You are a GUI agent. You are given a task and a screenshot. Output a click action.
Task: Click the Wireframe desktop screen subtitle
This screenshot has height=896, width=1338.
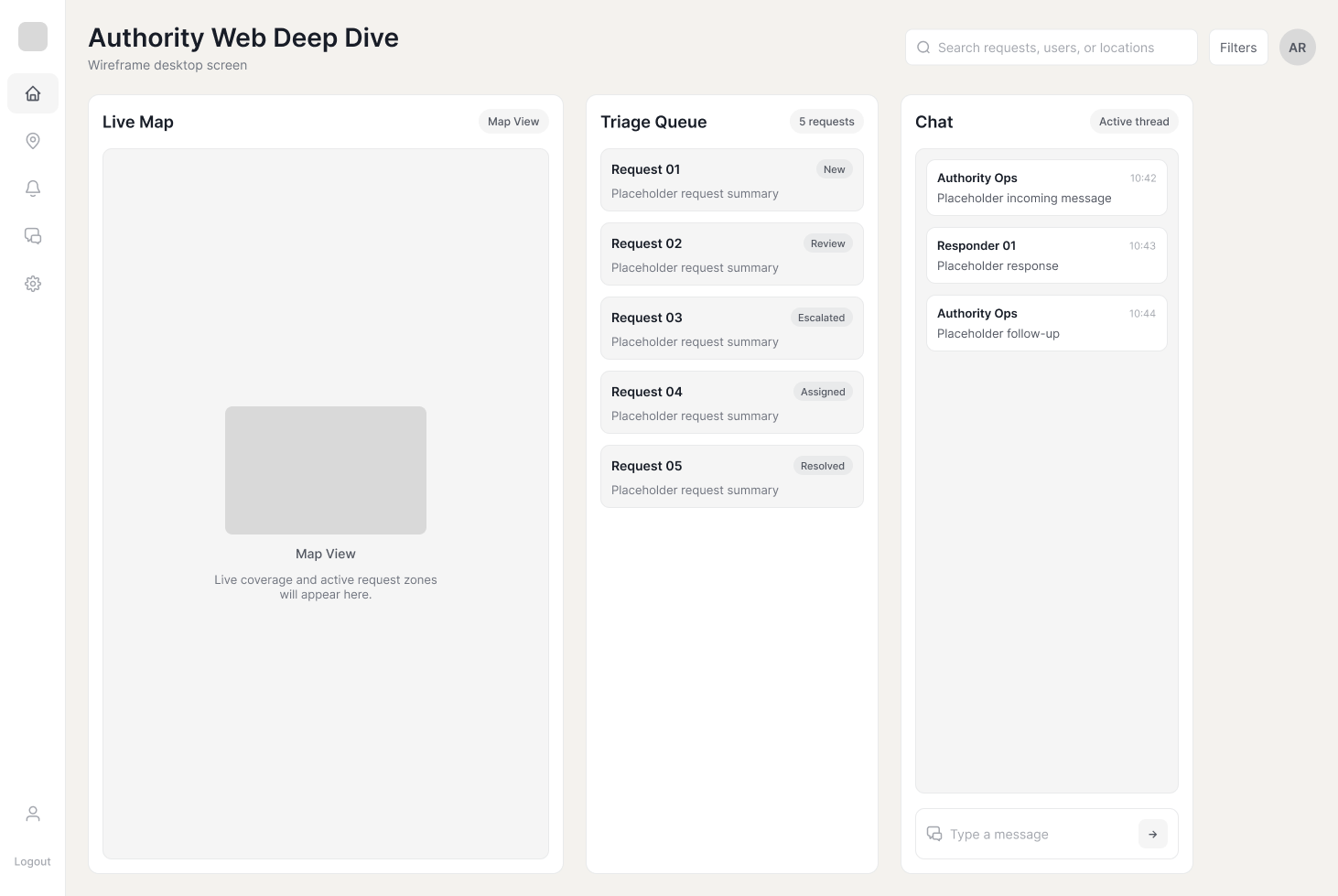click(x=167, y=65)
